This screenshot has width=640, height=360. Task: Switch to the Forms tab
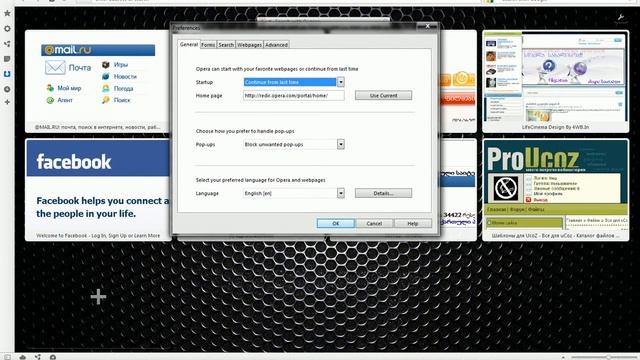click(x=208, y=45)
